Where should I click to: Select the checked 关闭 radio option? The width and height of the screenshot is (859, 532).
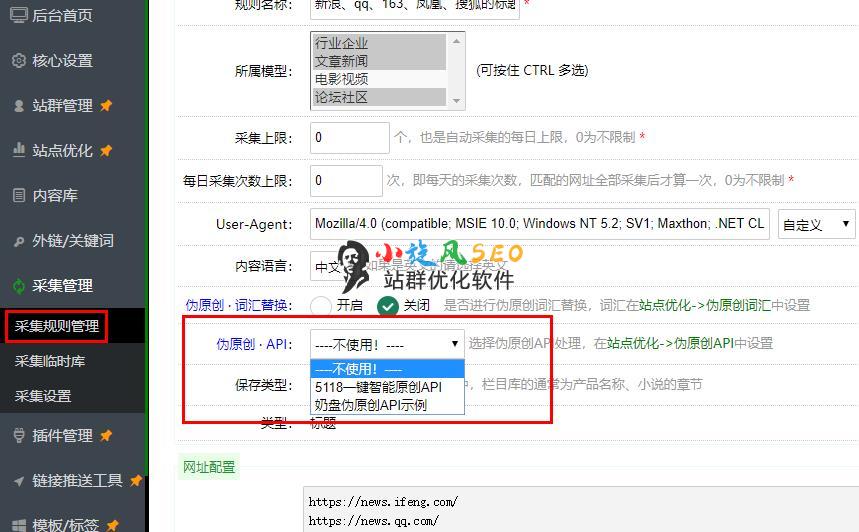coord(387,306)
